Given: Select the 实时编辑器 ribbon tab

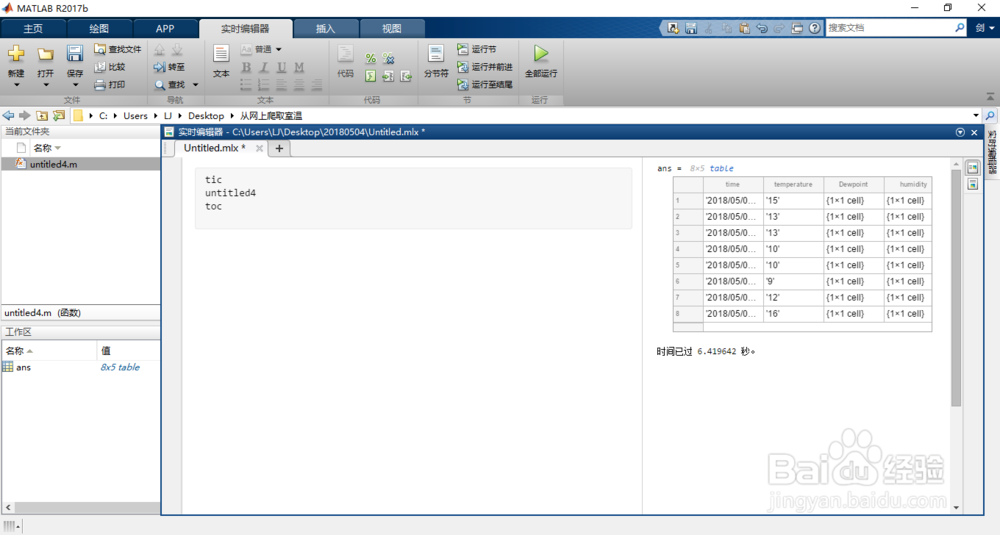Looking at the screenshot, I should pyautogui.click(x=246, y=29).
